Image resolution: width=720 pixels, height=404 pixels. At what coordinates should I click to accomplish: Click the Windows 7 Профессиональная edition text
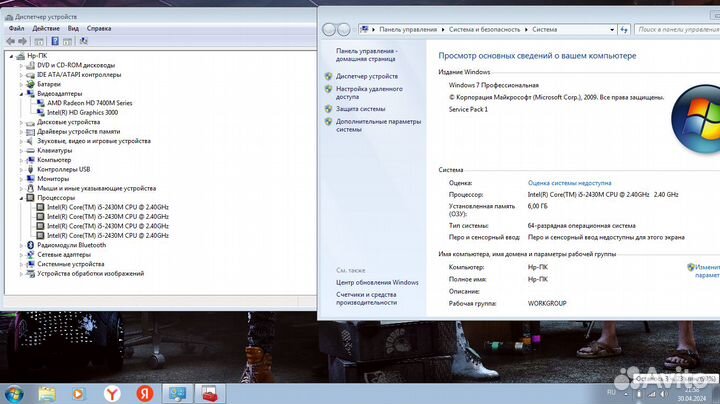[494, 85]
